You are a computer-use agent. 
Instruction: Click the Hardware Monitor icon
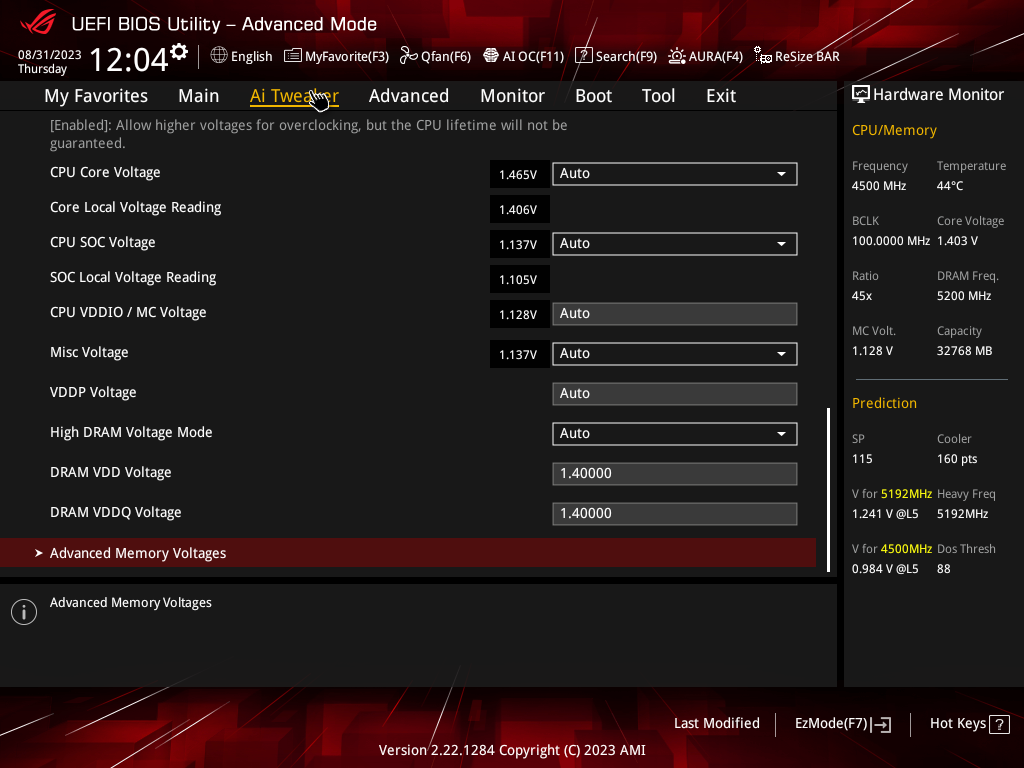[861, 95]
